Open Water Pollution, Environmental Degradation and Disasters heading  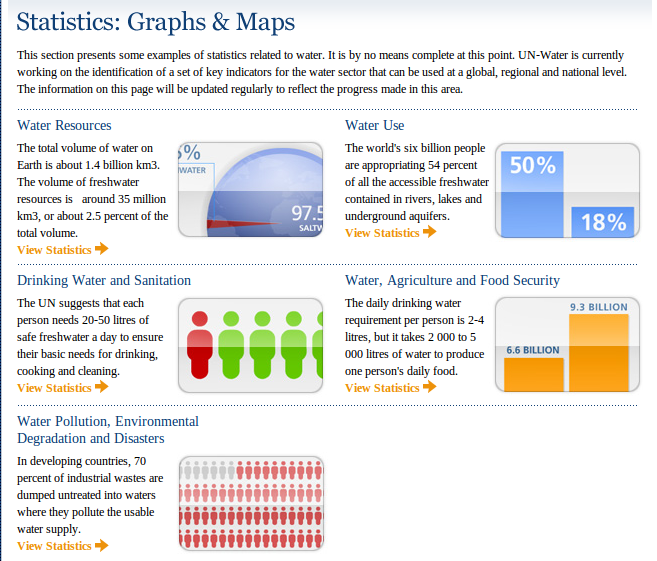(108, 430)
